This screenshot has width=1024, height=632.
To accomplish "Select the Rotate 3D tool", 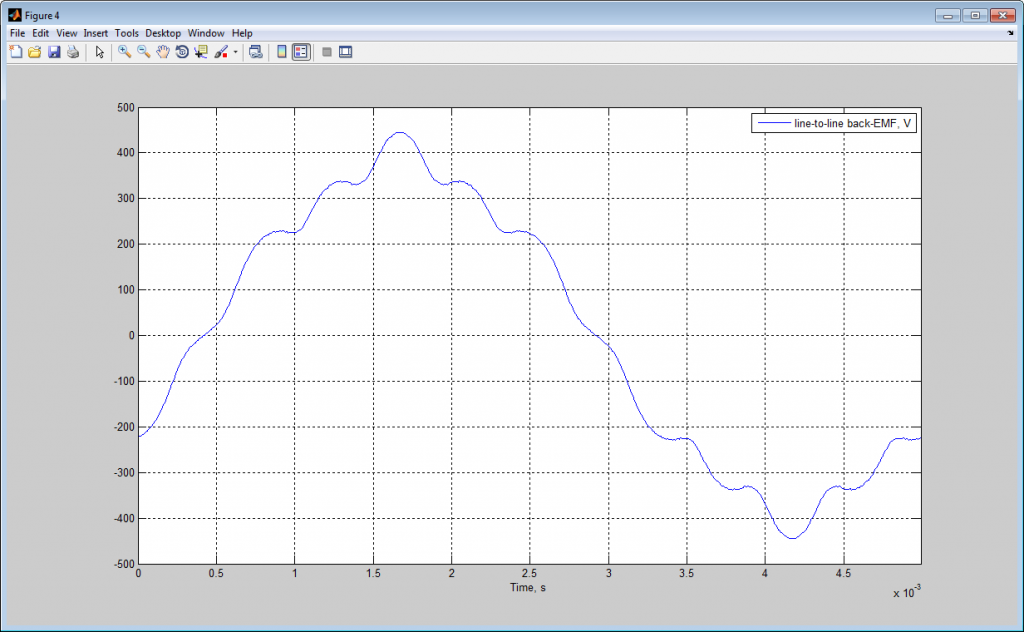I will [x=182, y=51].
